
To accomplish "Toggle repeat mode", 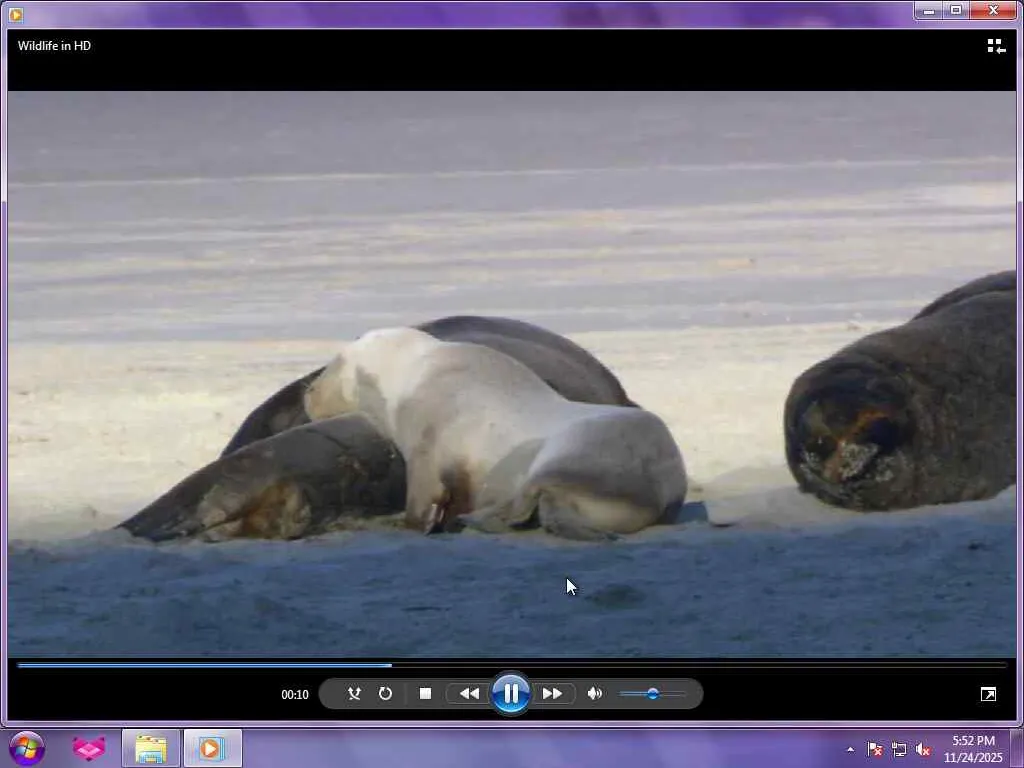I will click(x=385, y=693).
